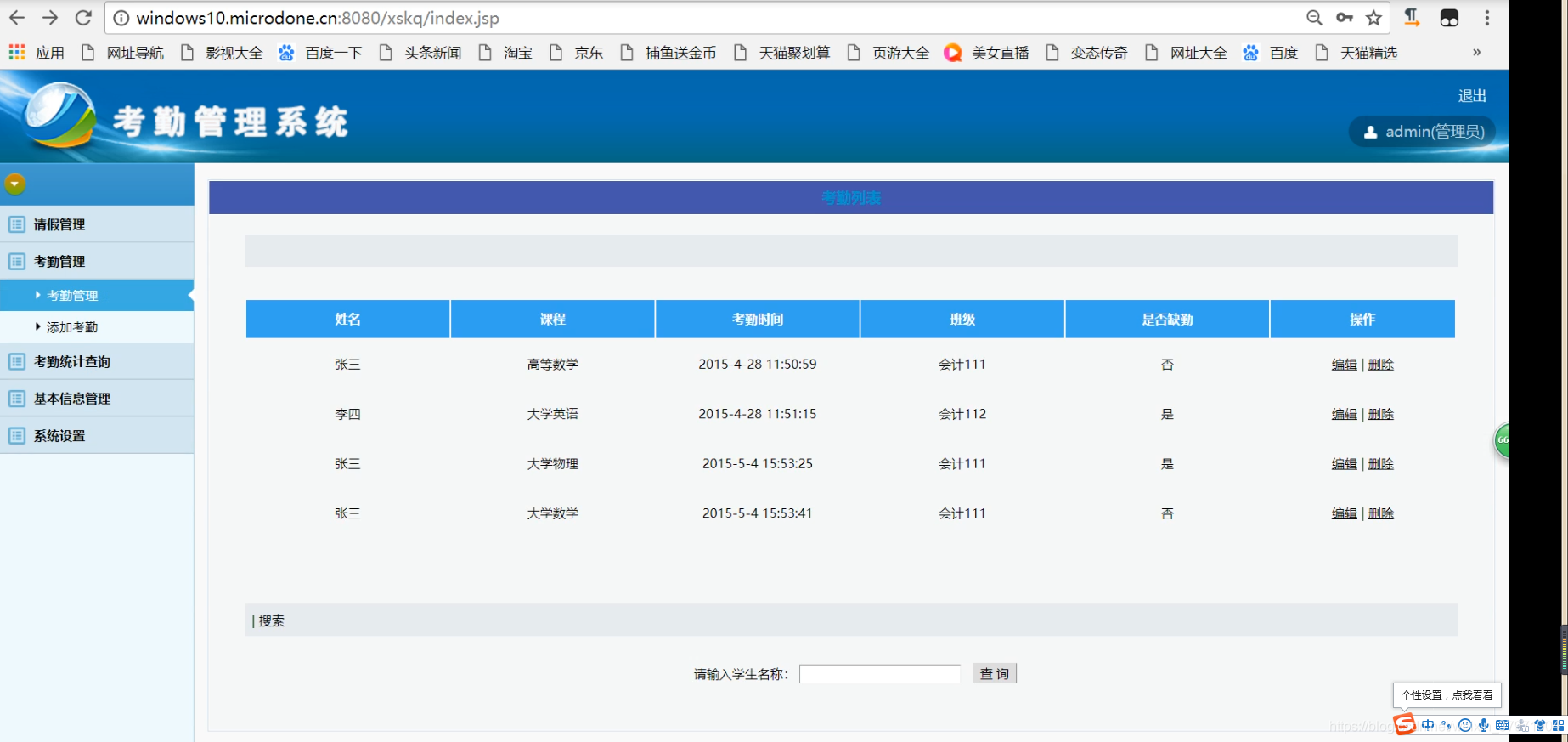The width and height of the screenshot is (1568, 742).
Task: Click 退出 logout link
Action: pos(1472,96)
